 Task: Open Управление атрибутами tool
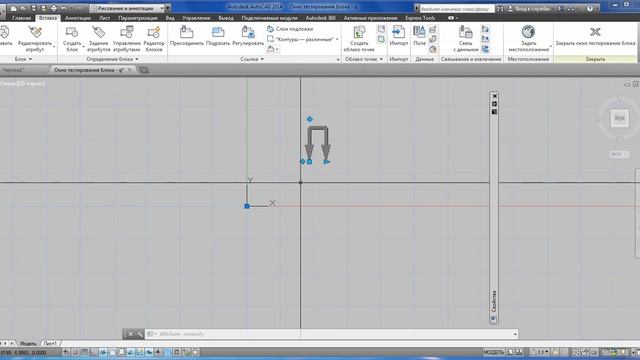127,39
